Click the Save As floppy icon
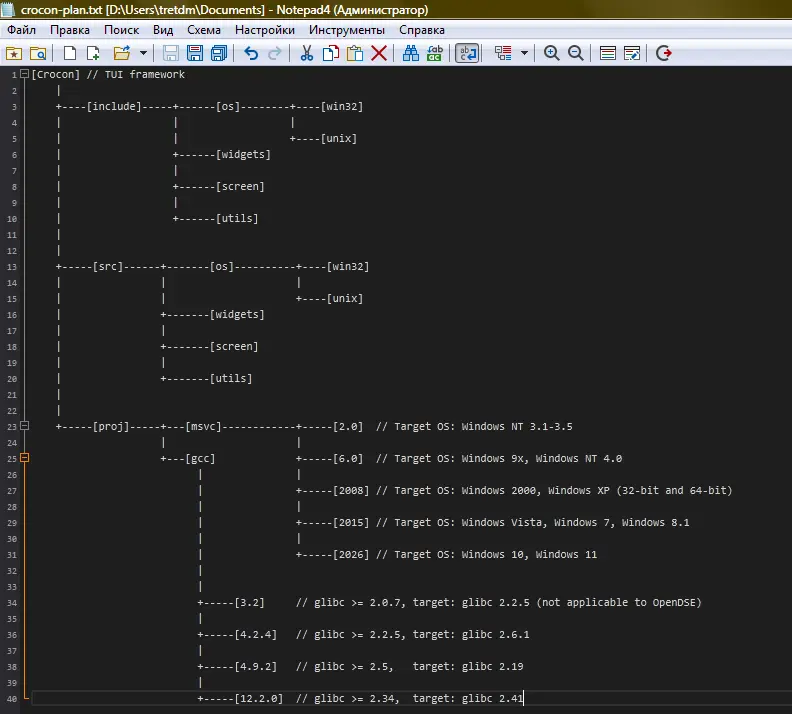Image resolution: width=792 pixels, height=714 pixels. click(x=195, y=53)
